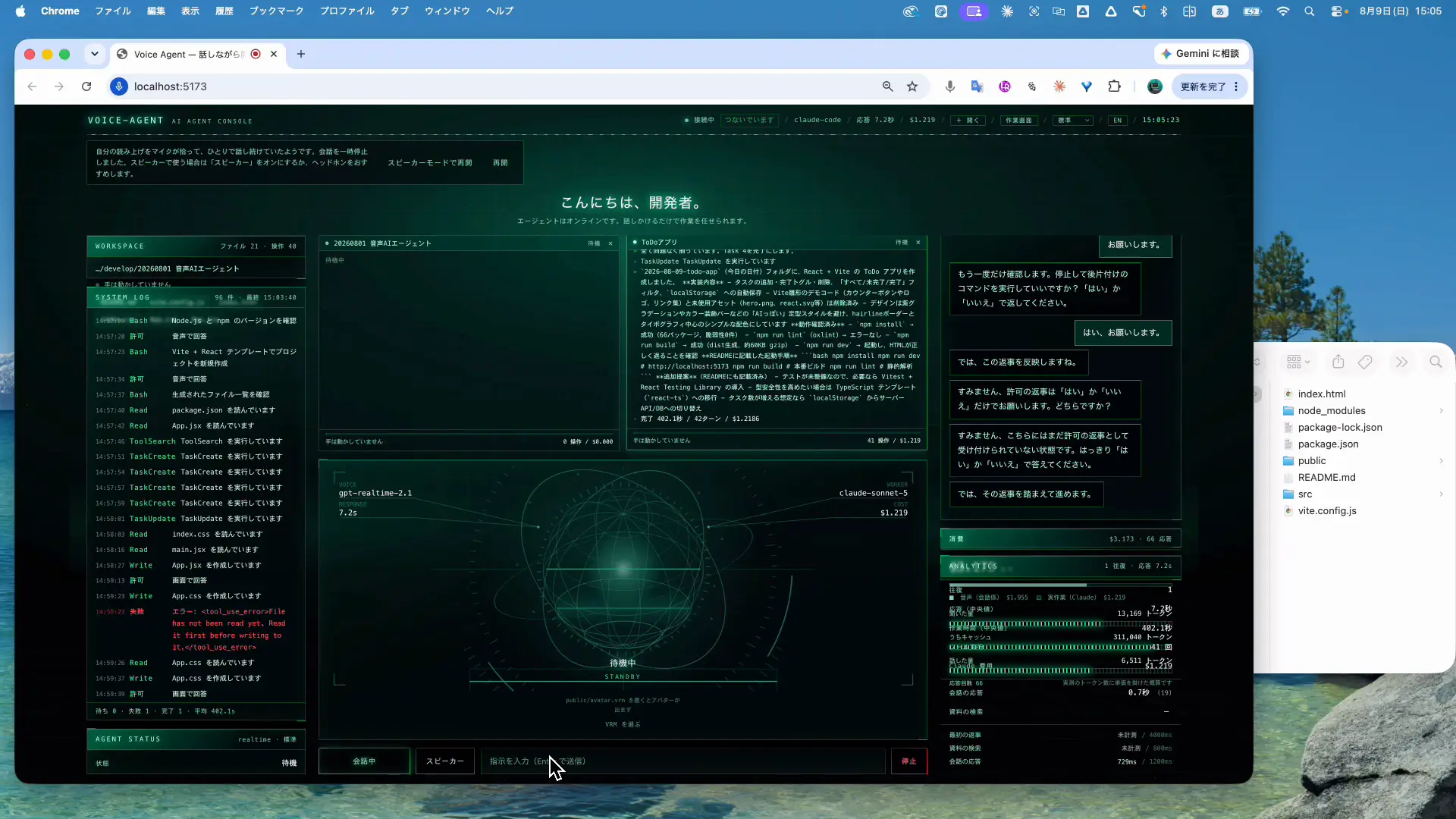This screenshot has height=819, width=1456.
Task: Click the つないでいます connection status box
Action: coord(749,121)
